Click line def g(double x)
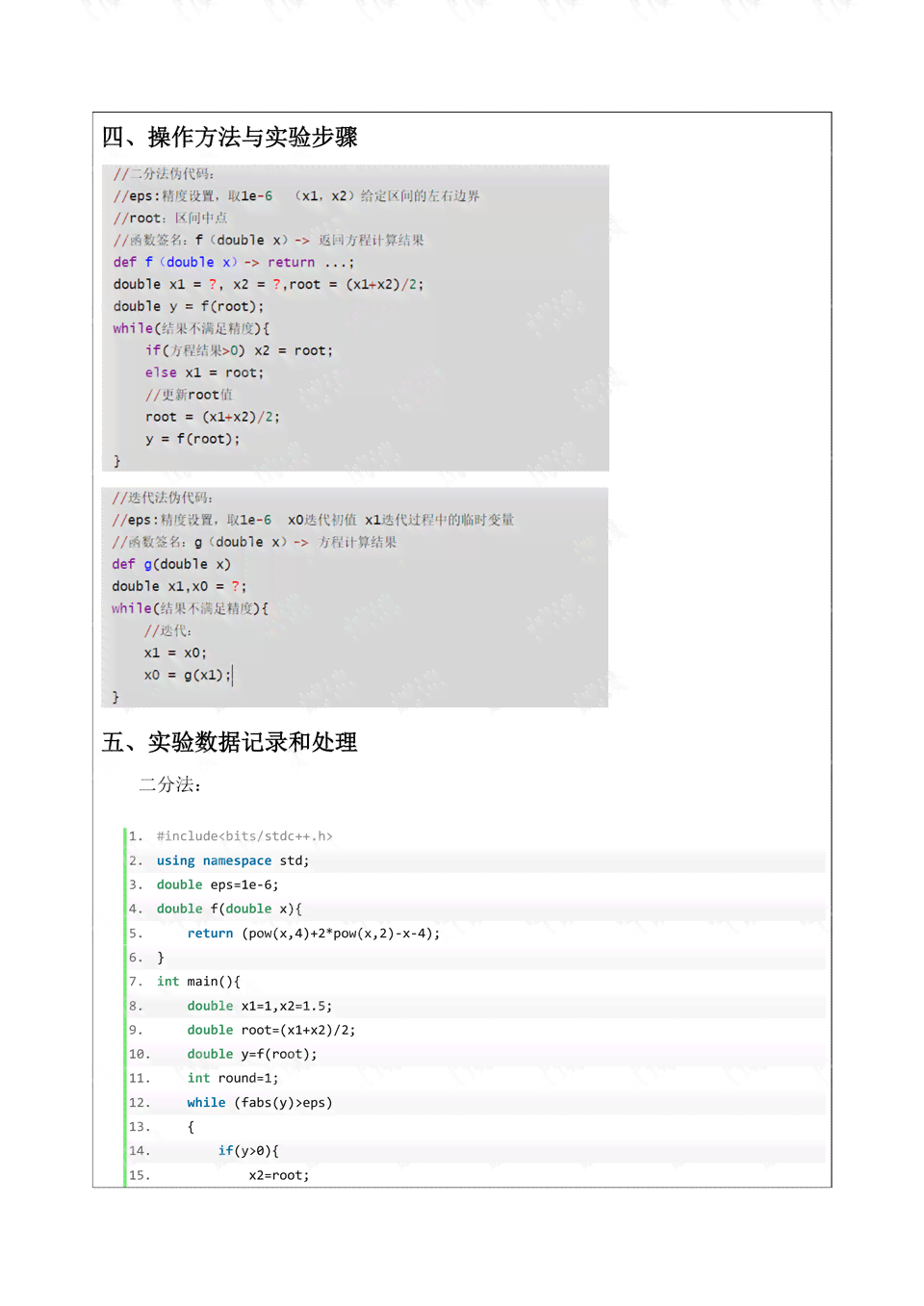Viewport: 924px width, 1306px height. point(171,564)
